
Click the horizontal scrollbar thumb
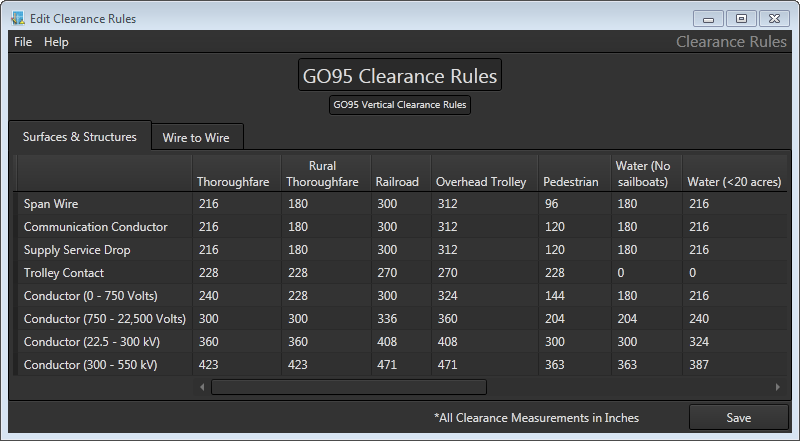(x=348, y=387)
